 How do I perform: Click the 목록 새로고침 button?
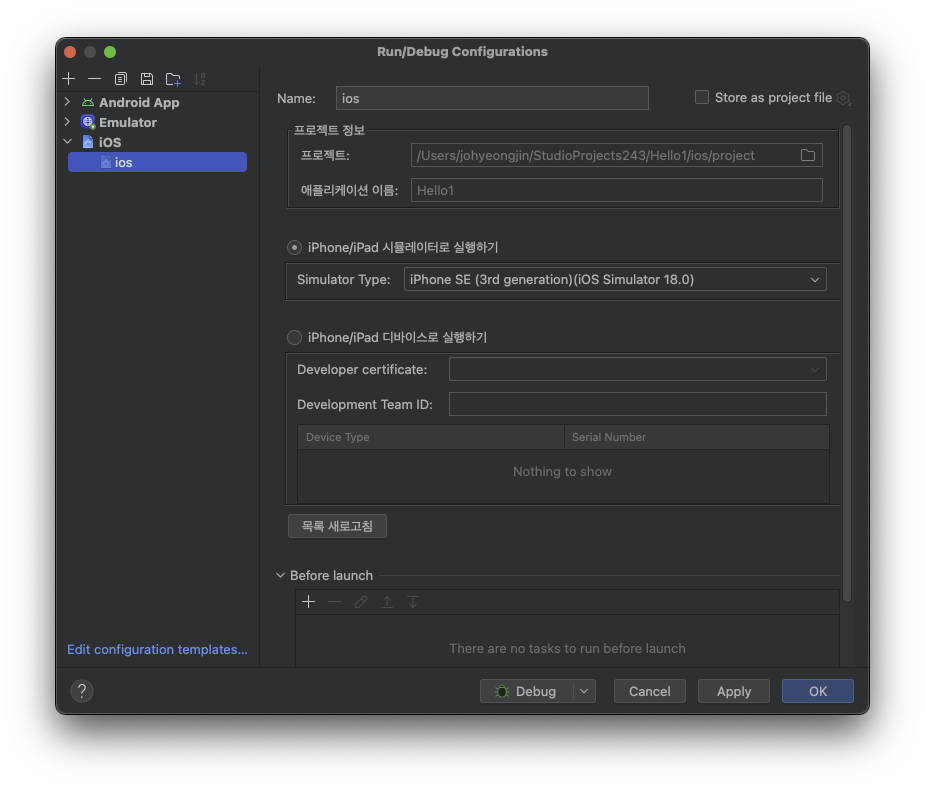tap(337, 526)
